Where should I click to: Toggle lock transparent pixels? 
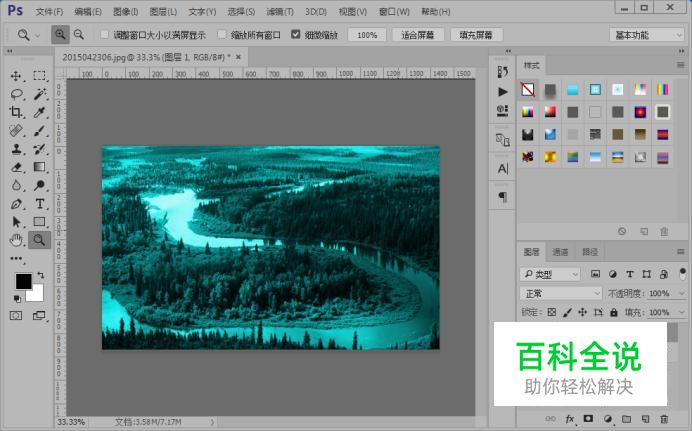point(552,312)
